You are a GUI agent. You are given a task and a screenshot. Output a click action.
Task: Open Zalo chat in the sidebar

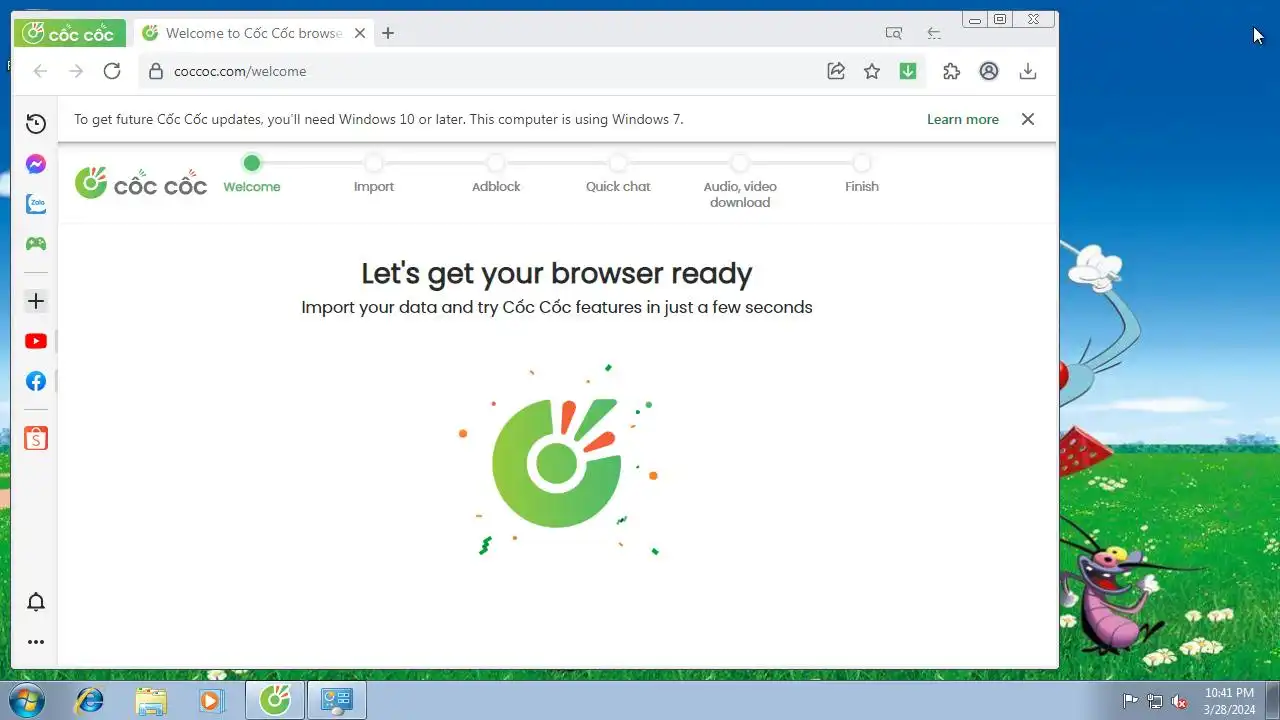point(36,204)
